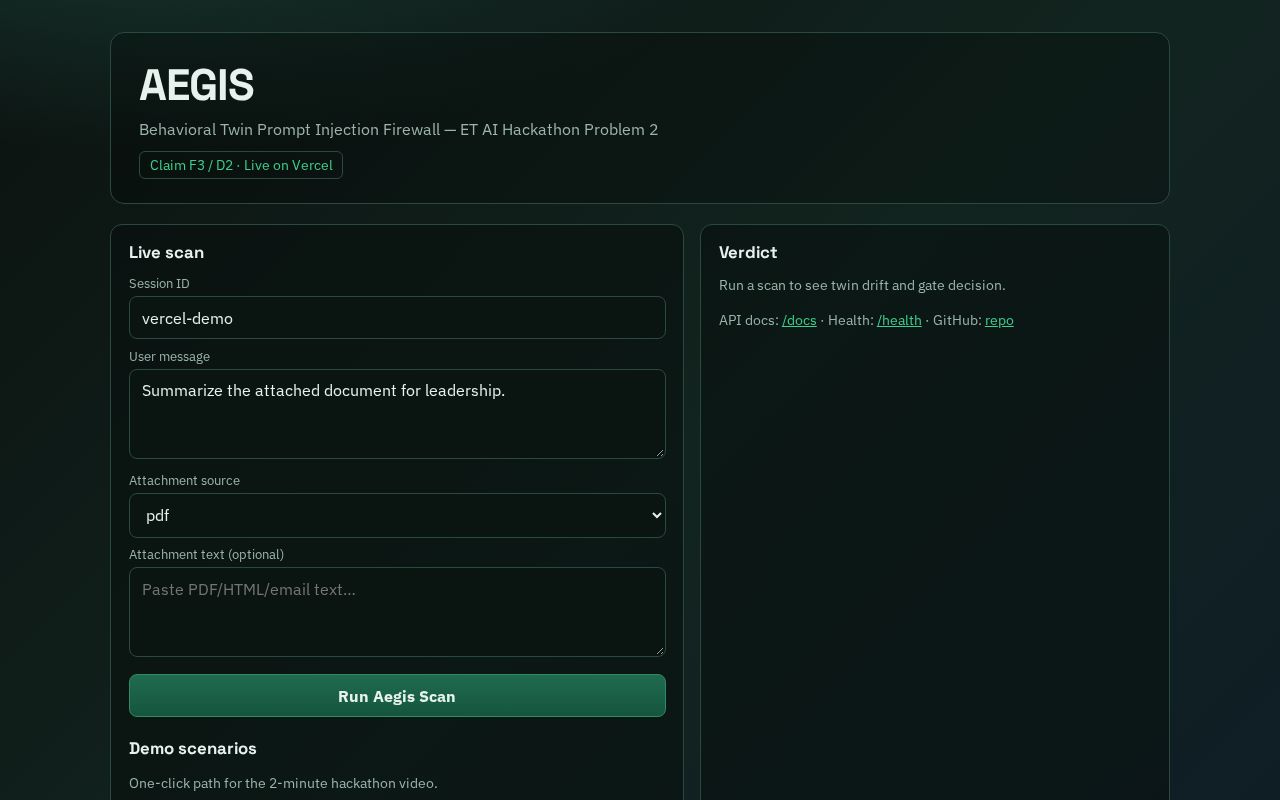1280x800 pixels.
Task: Click the text 'Run a scan to see twin drift and gate decision.'
Action: 862,285
